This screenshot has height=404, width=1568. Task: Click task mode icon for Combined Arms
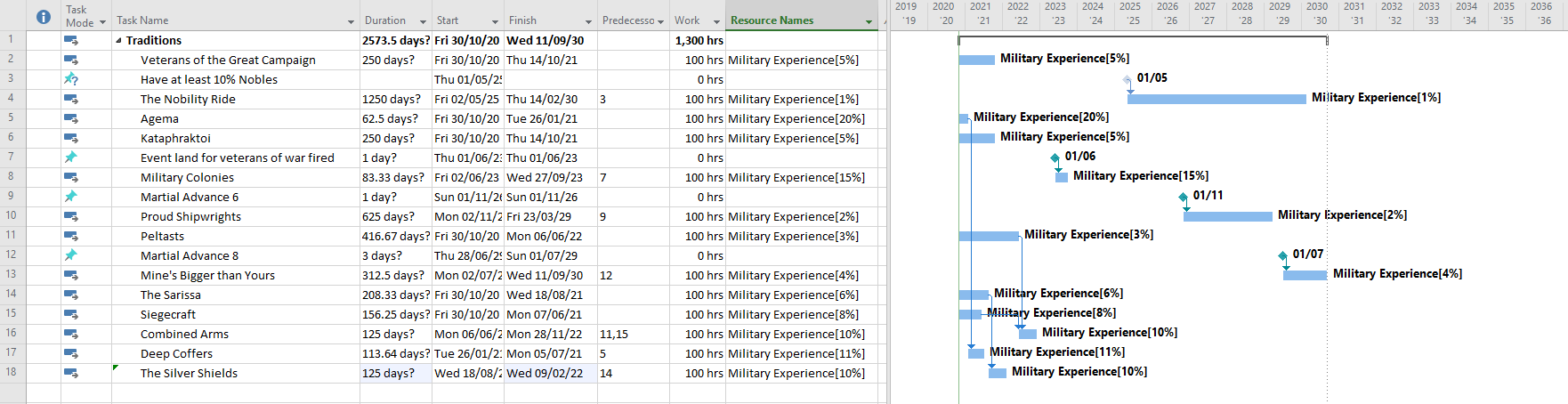71,335
